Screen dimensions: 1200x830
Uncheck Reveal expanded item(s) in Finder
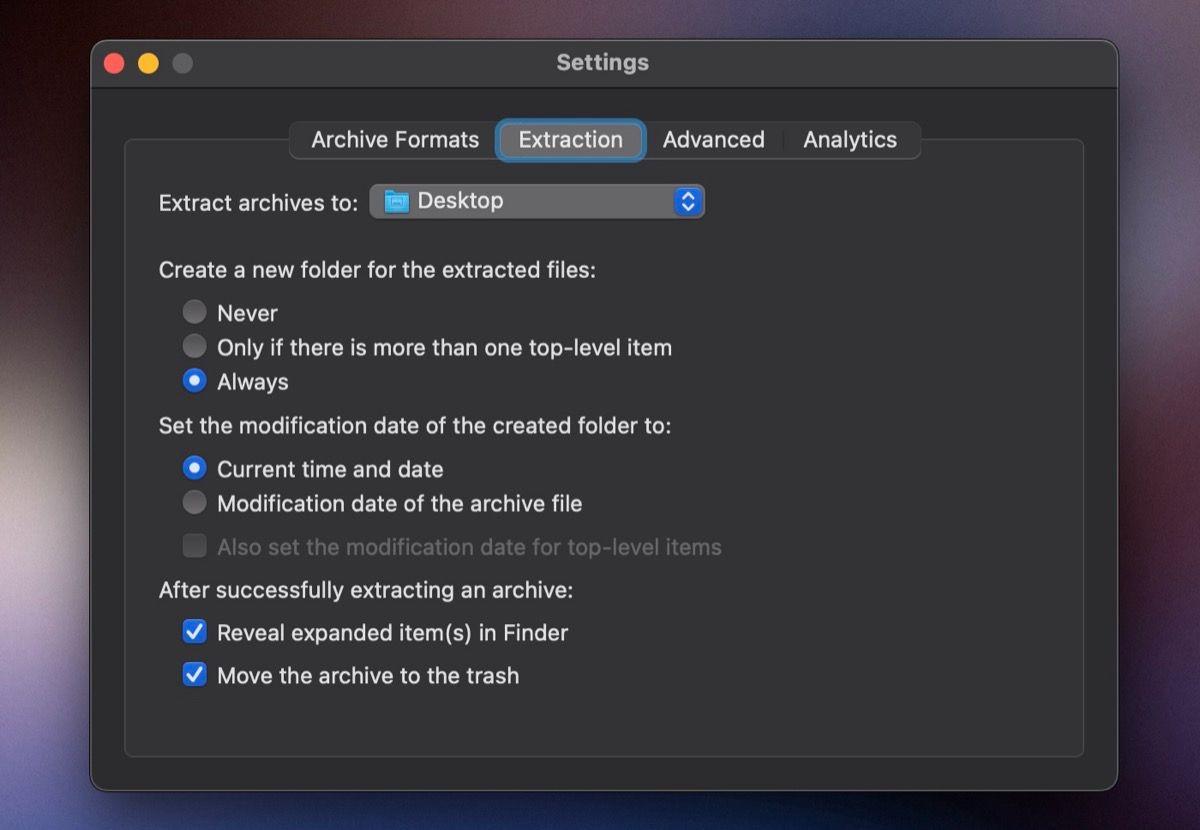point(195,632)
